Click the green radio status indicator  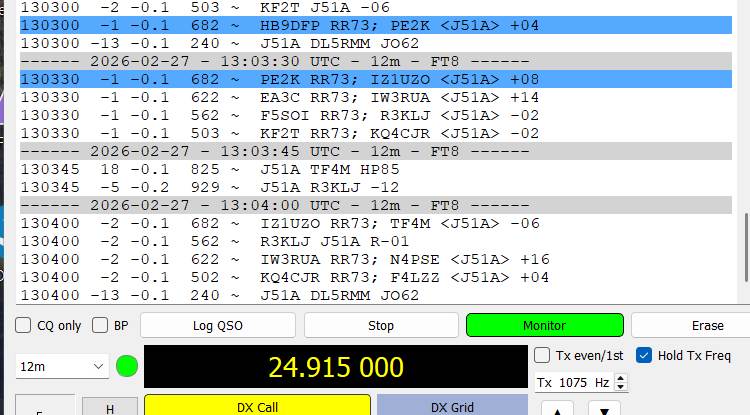pyautogui.click(x=127, y=367)
